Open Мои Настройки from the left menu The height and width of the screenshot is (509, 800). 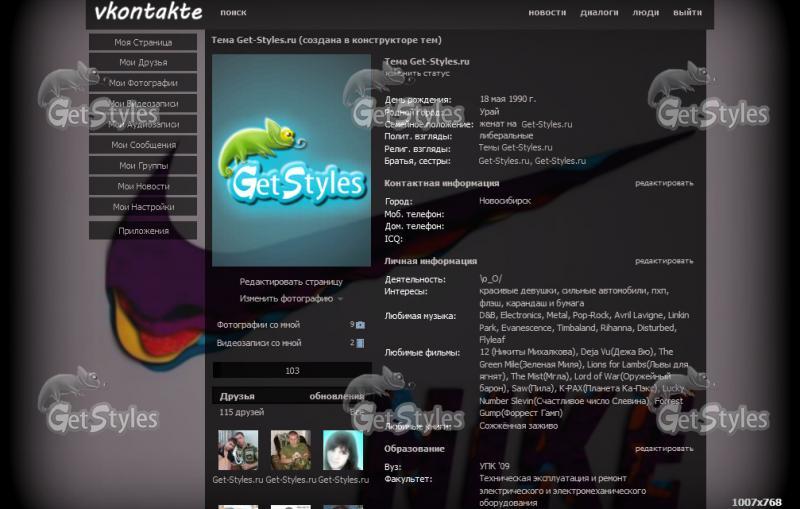(143, 207)
